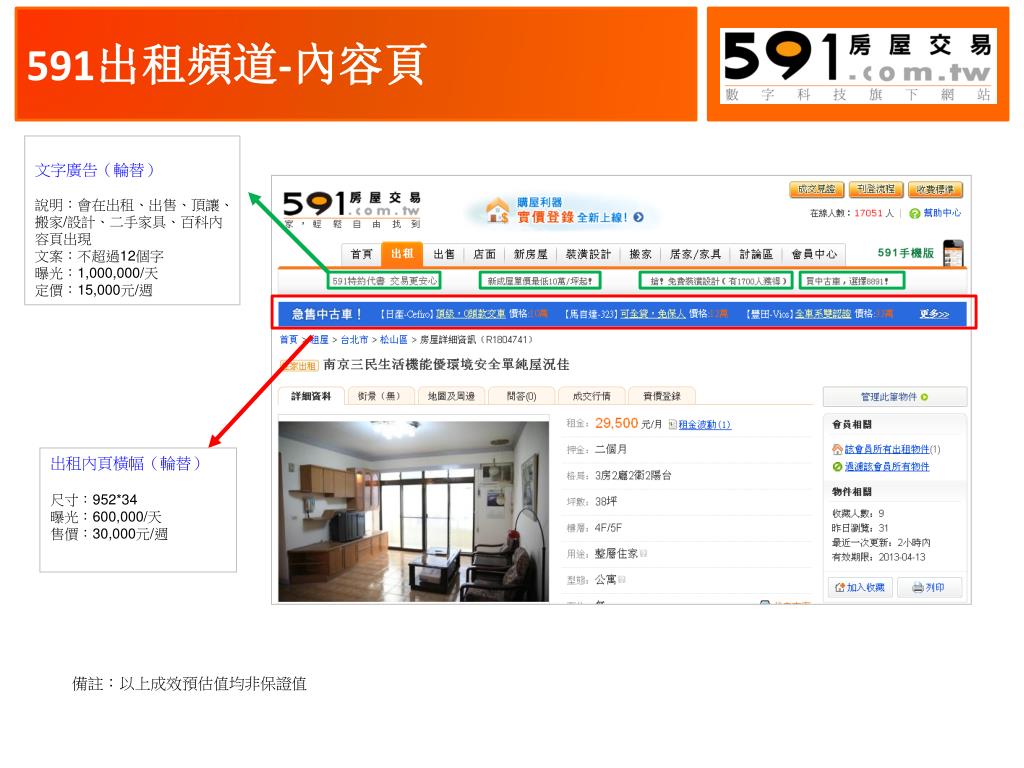Click the 首頁 breadcrumb link
This screenshot has width=1024, height=768.
(x=289, y=340)
